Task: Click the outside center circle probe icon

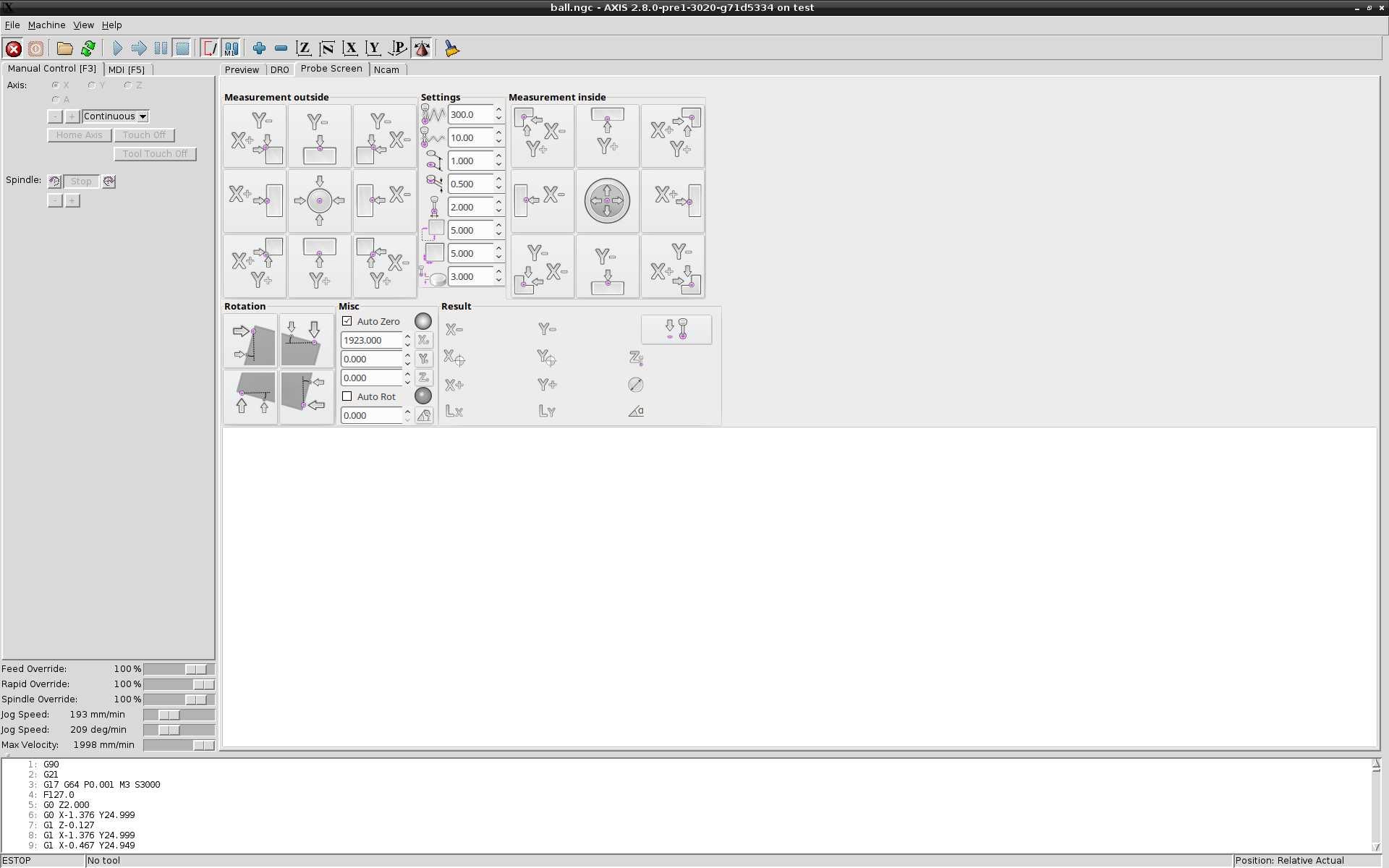Action: pos(319,201)
